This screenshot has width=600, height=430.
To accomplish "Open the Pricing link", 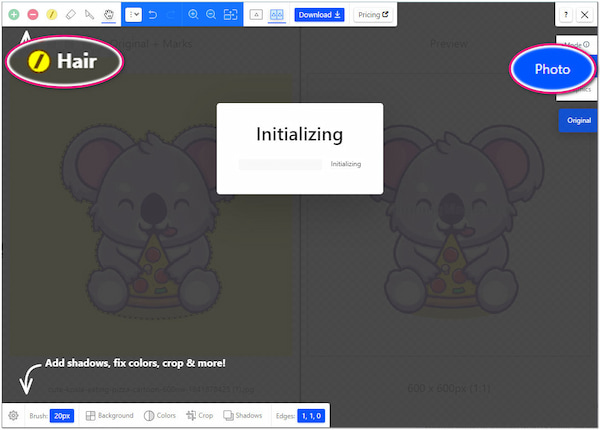I will pos(373,15).
